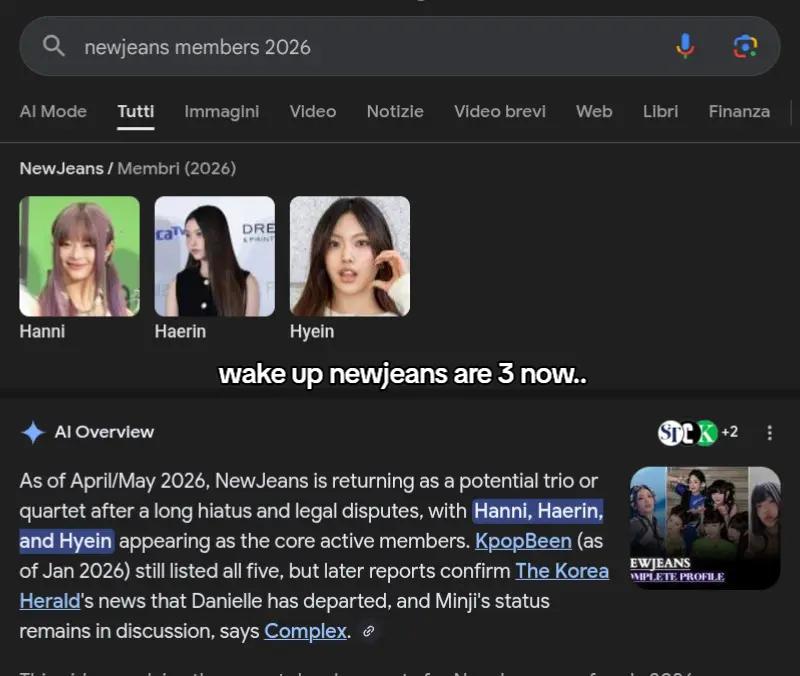The height and width of the screenshot is (676, 800).
Task: Switch to the Web tab
Action: (594, 111)
